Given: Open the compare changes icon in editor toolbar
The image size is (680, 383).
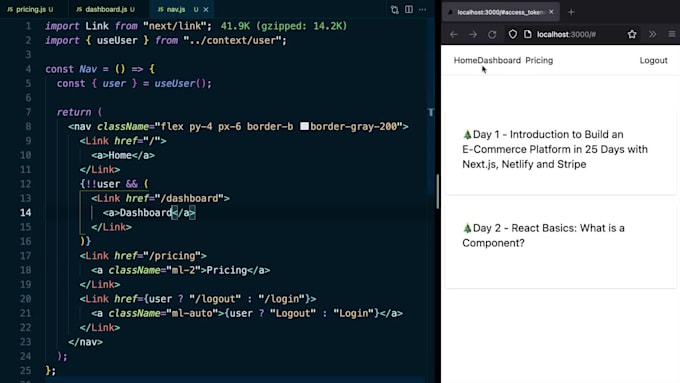Looking at the screenshot, I should pyautogui.click(x=395, y=9).
